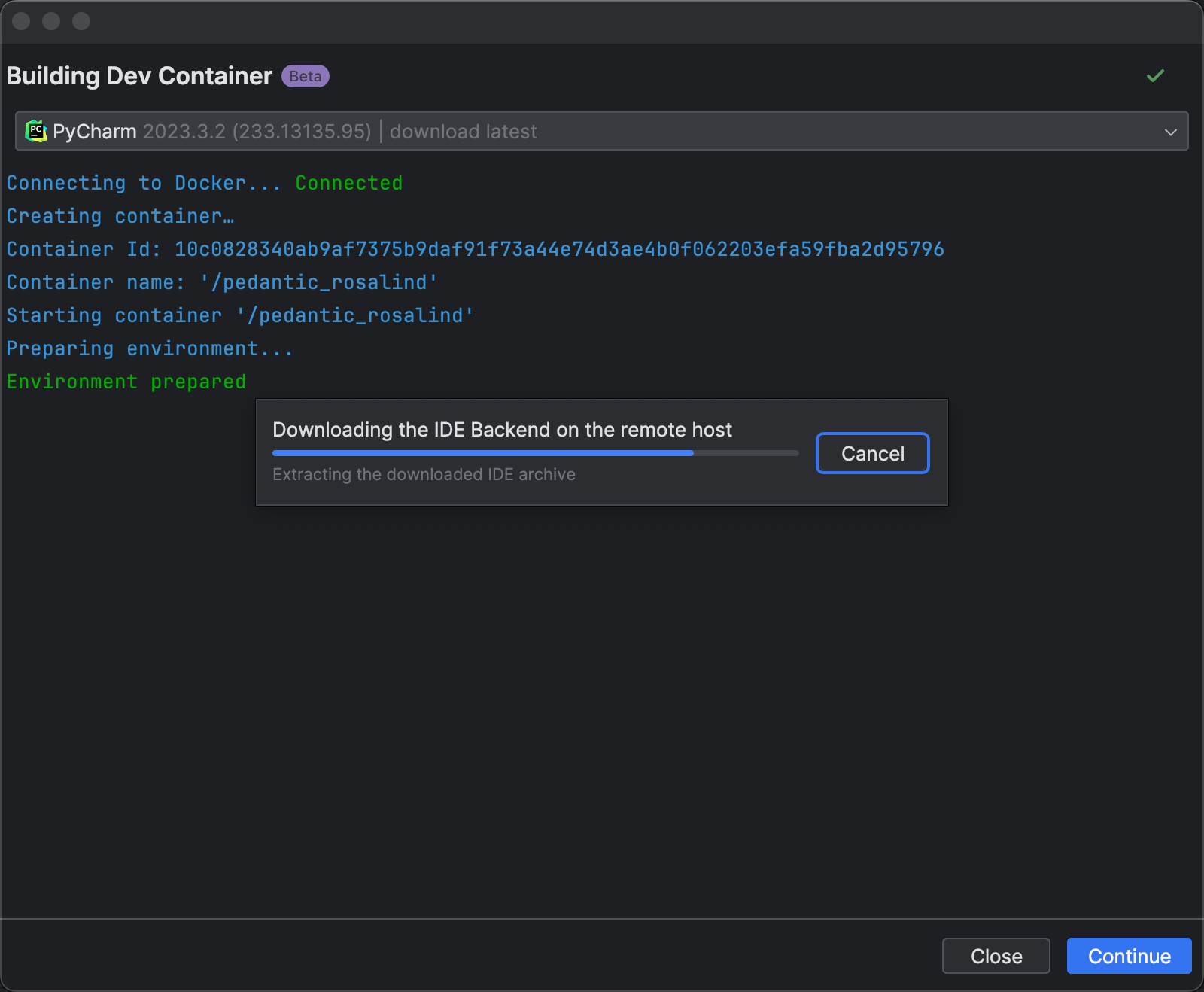Select the Connected status message
1204x992 pixels.
pos(348,182)
